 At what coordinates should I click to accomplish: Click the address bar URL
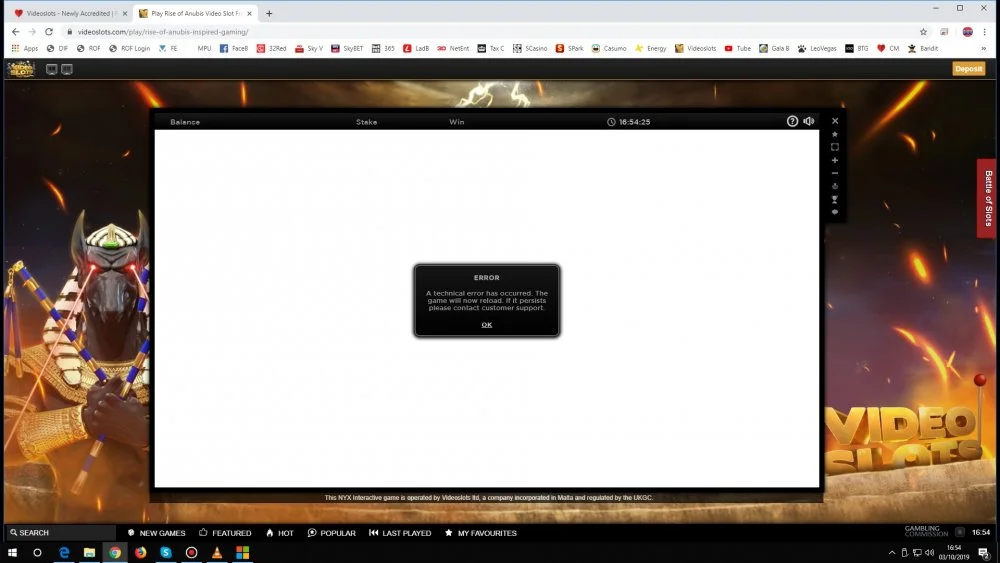tap(163, 32)
